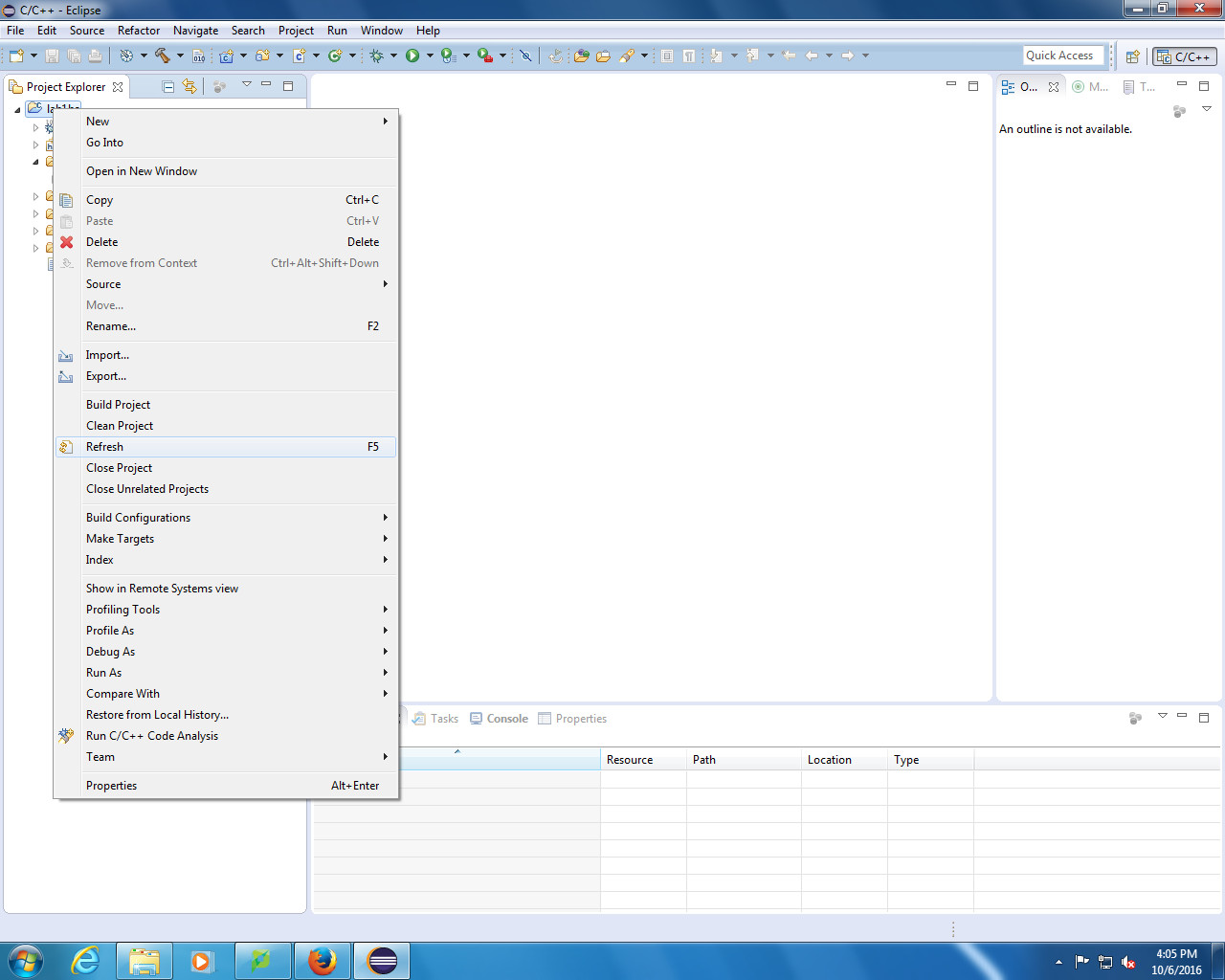Screen dimensions: 1225x980
Task: Open the Run As submenu
Action: coord(226,673)
